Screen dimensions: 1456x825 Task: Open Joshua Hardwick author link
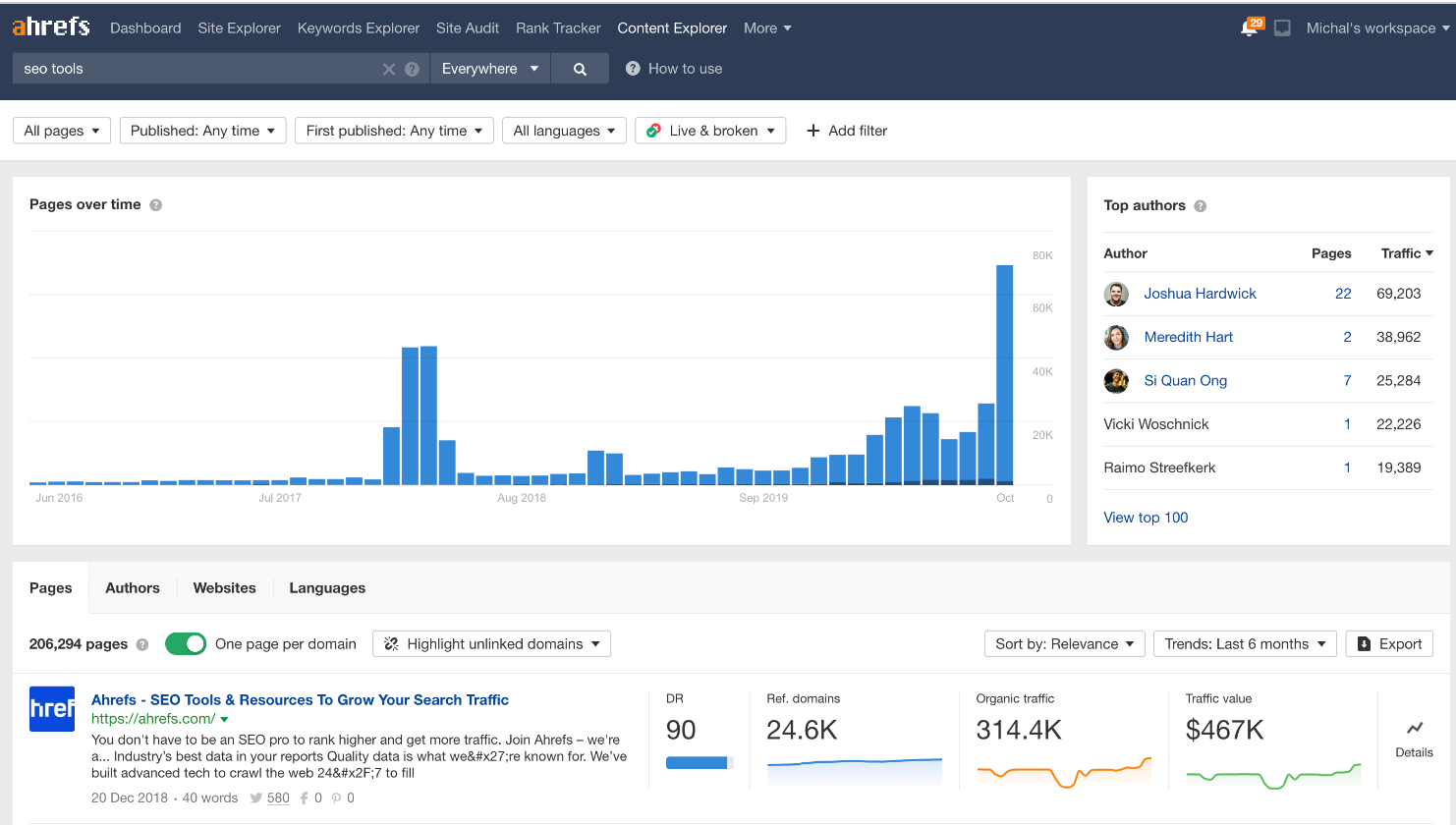1200,294
